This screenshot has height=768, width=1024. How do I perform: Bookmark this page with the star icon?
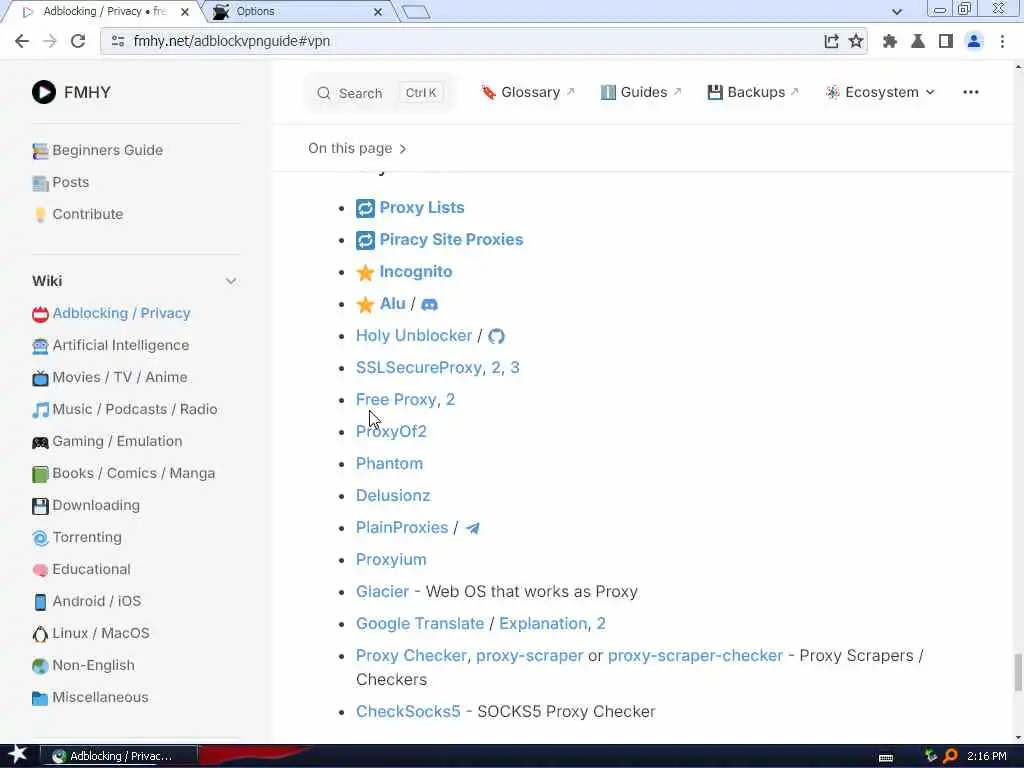856,41
